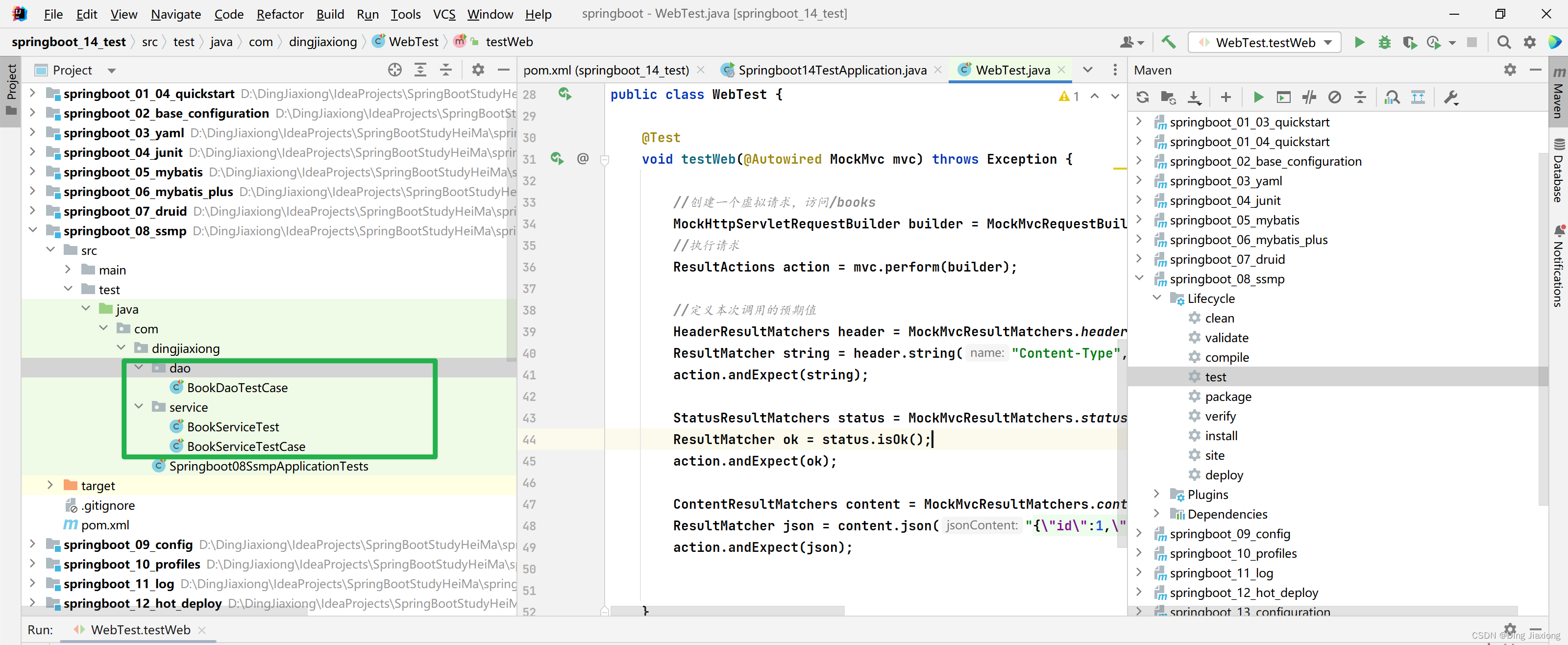Show hidden editor tabs dropdown
The height and width of the screenshot is (645, 1568).
tap(1087, 70)
